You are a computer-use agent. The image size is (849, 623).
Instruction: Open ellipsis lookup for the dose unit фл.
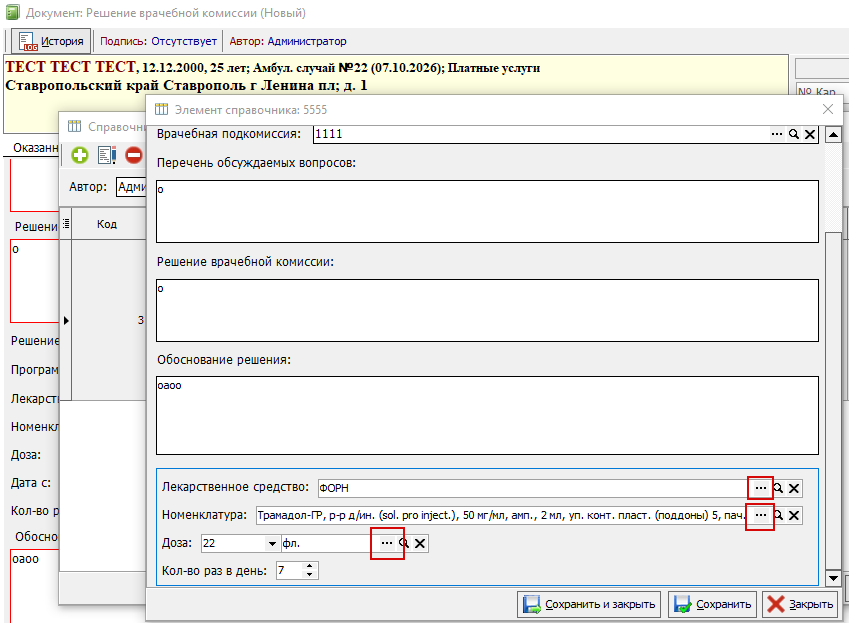pos(387,543)
